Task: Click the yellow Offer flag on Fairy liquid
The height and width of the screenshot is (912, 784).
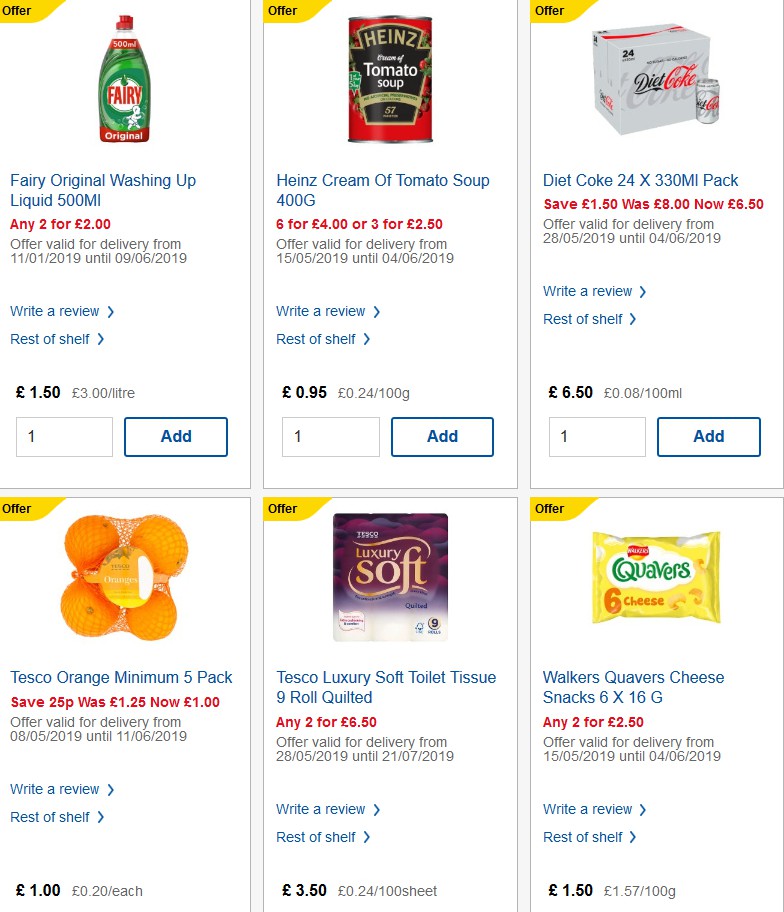Action: tap(20, 11)
